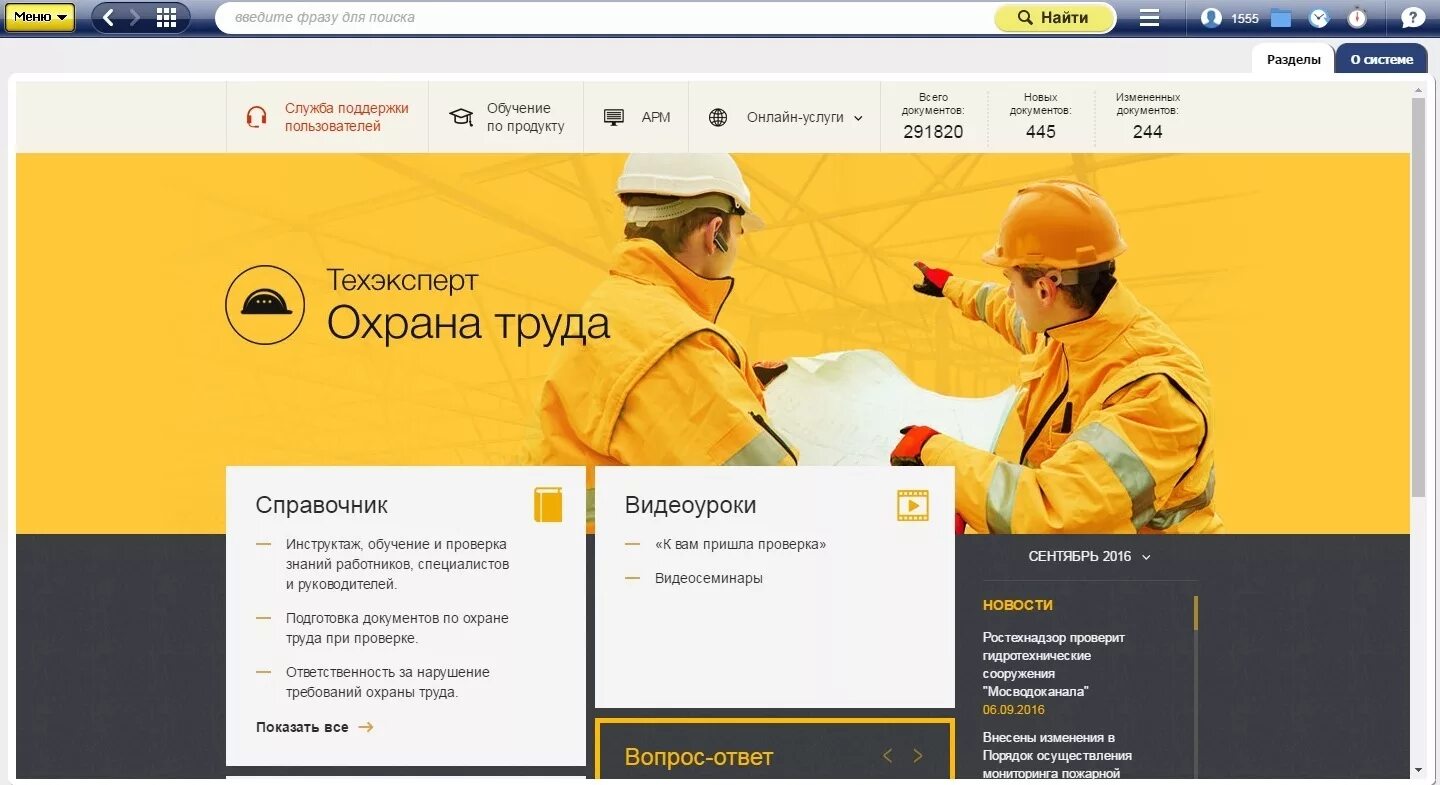1440x785 pixels.
Task: Click the globe online services icon
Action: pyautogui.click(x=718, y=117)
